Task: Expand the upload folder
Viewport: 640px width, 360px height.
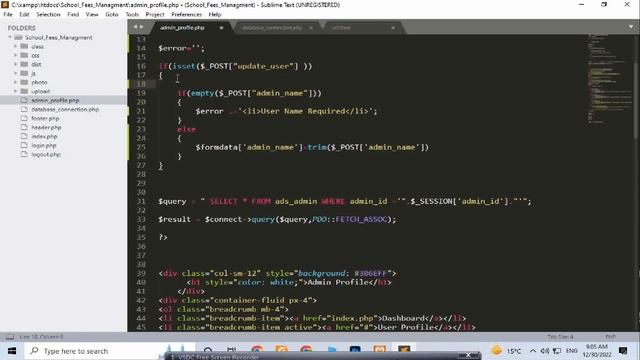Action: click(16, 91)
